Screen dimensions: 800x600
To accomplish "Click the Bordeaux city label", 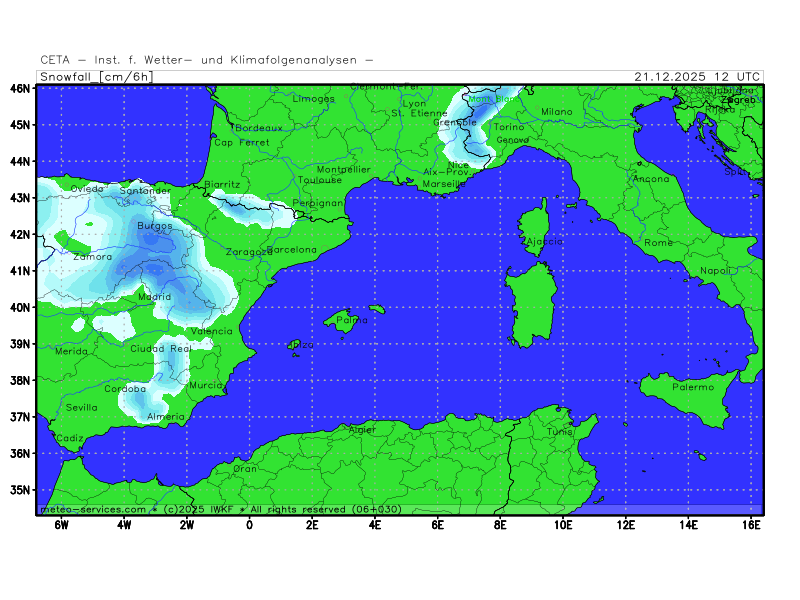I will click(x=260, y=128).
